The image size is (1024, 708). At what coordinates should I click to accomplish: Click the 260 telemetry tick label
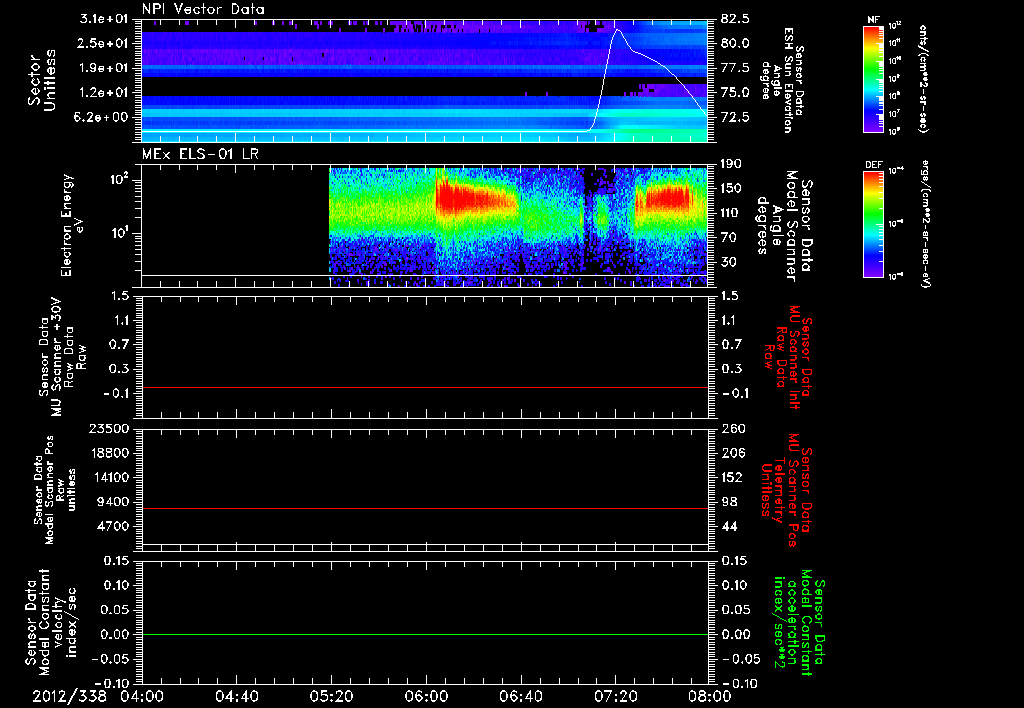[x=731, y=429]
